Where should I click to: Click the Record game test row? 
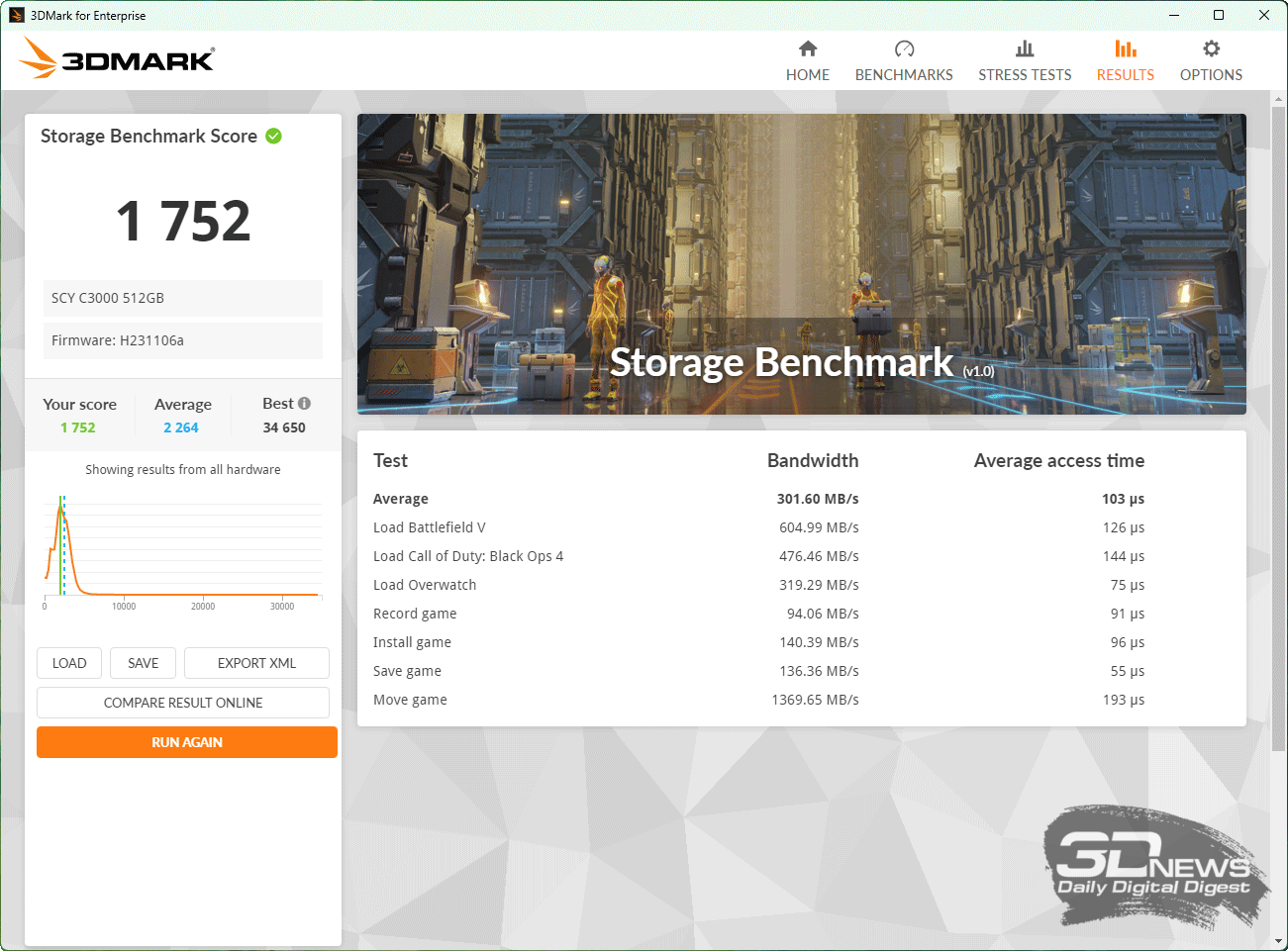pyautogui.click(x=802, y=614)
